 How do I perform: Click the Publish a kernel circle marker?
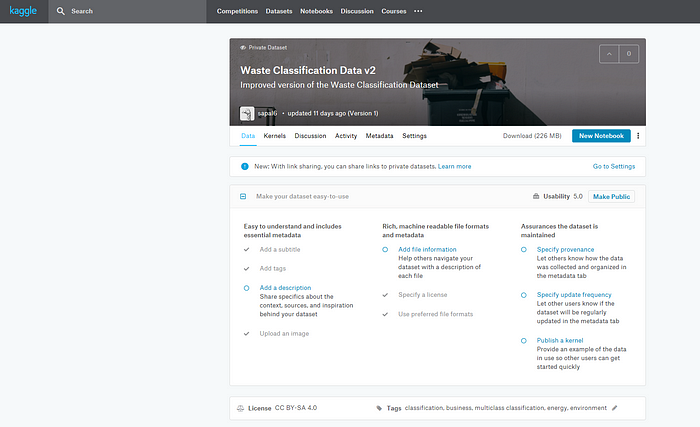click(x=524, y=341)
